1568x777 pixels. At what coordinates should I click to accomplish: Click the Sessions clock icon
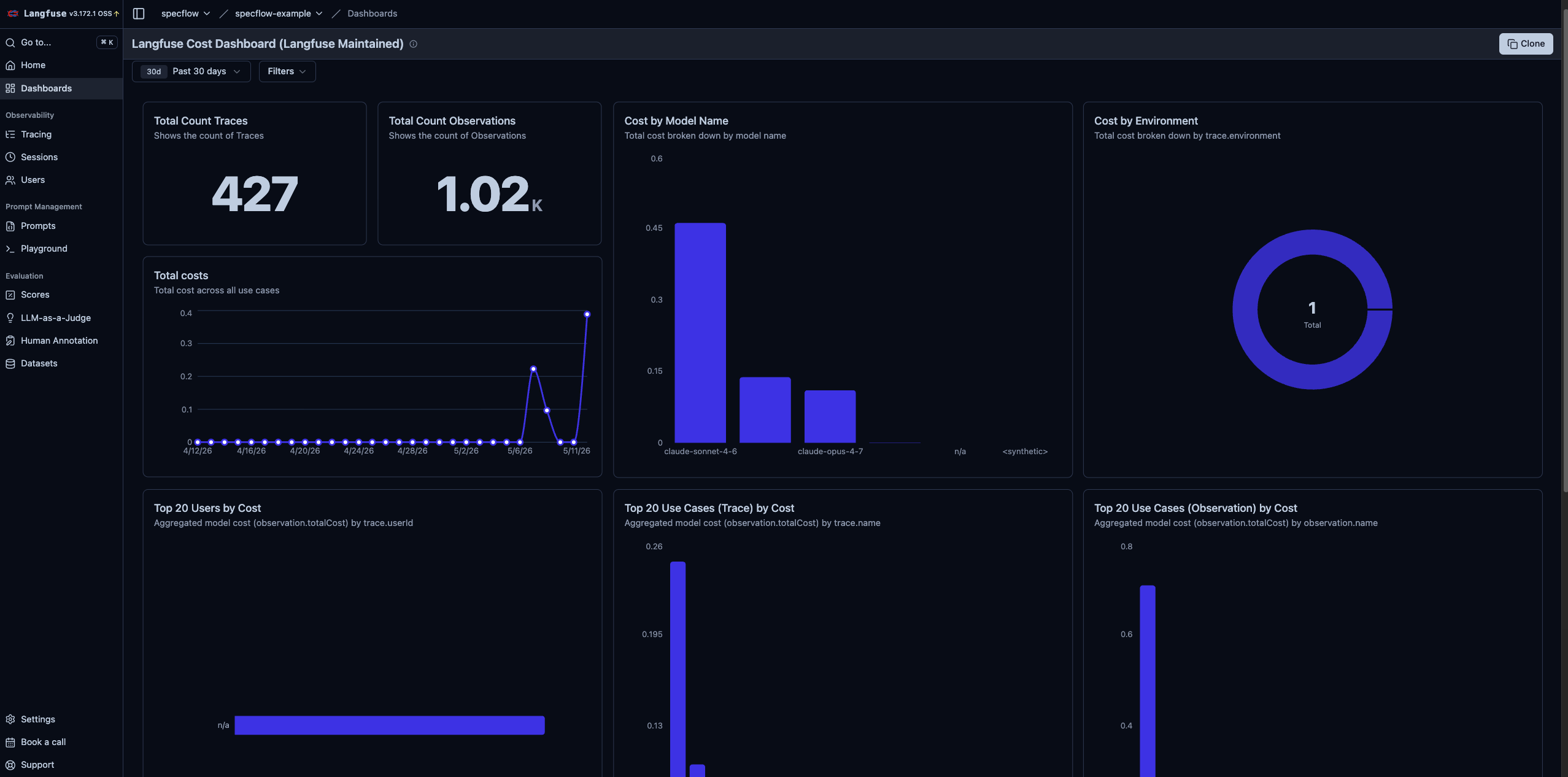(10, 157)
